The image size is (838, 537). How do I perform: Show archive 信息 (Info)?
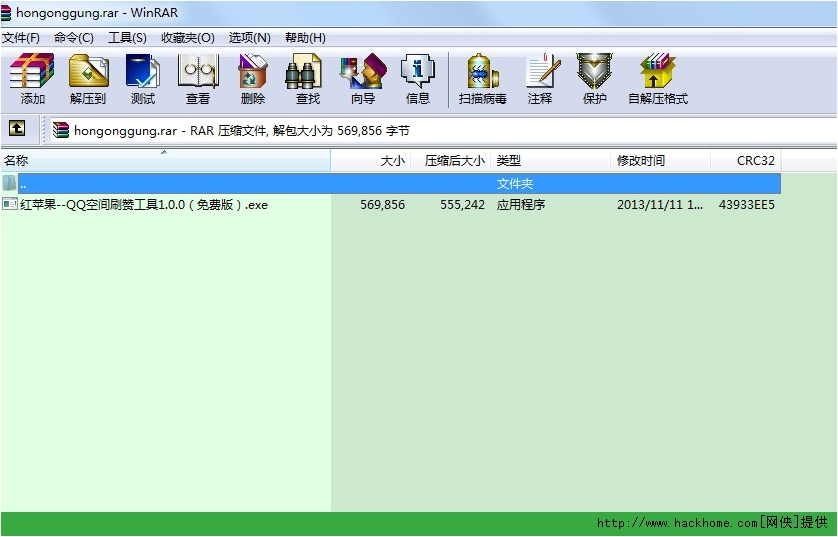click(417, 79)
